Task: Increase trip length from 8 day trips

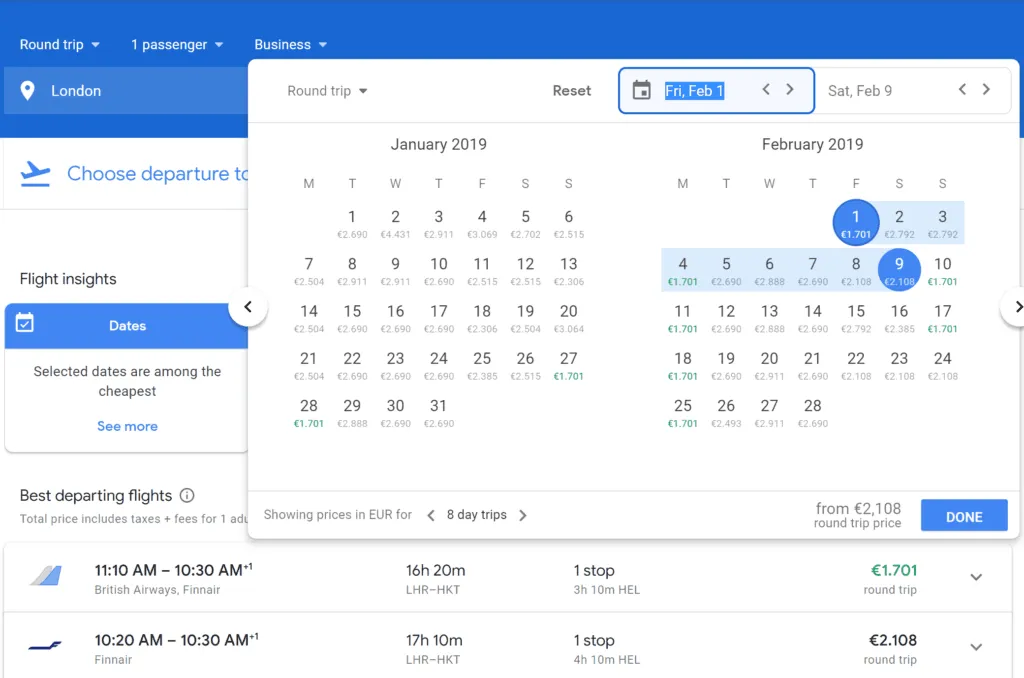Action: tap(522, 515)
